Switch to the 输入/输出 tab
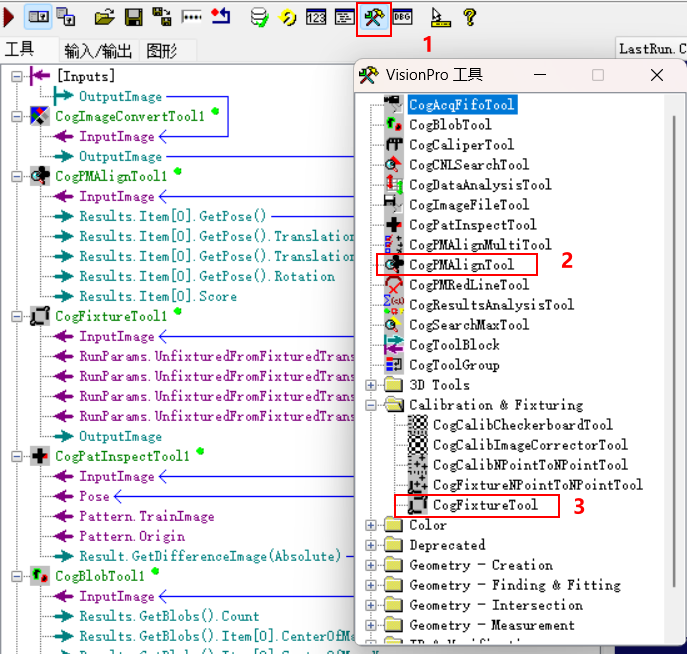 coord(98,51)
